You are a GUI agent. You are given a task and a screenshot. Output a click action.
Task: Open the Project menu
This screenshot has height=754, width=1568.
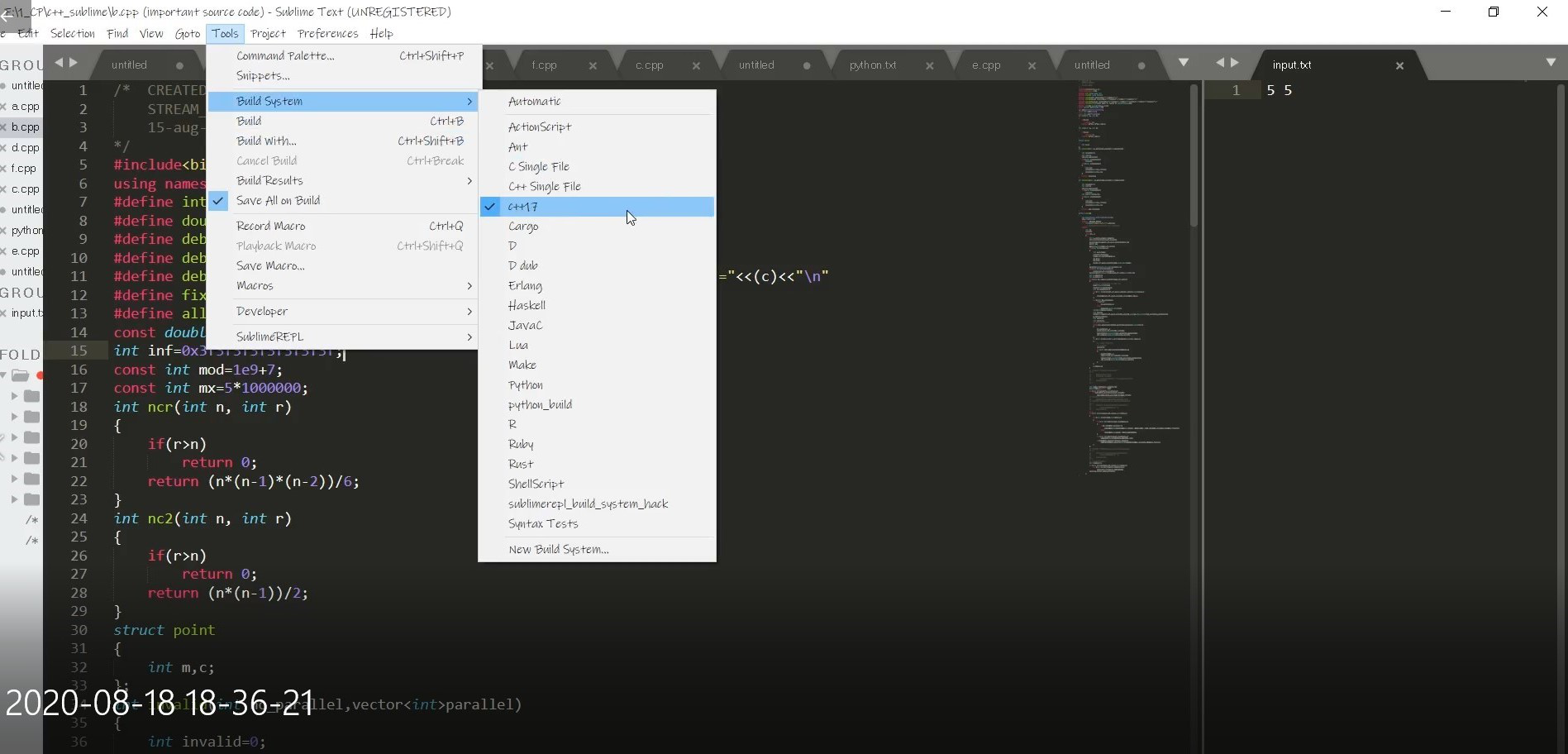point(268,33)
